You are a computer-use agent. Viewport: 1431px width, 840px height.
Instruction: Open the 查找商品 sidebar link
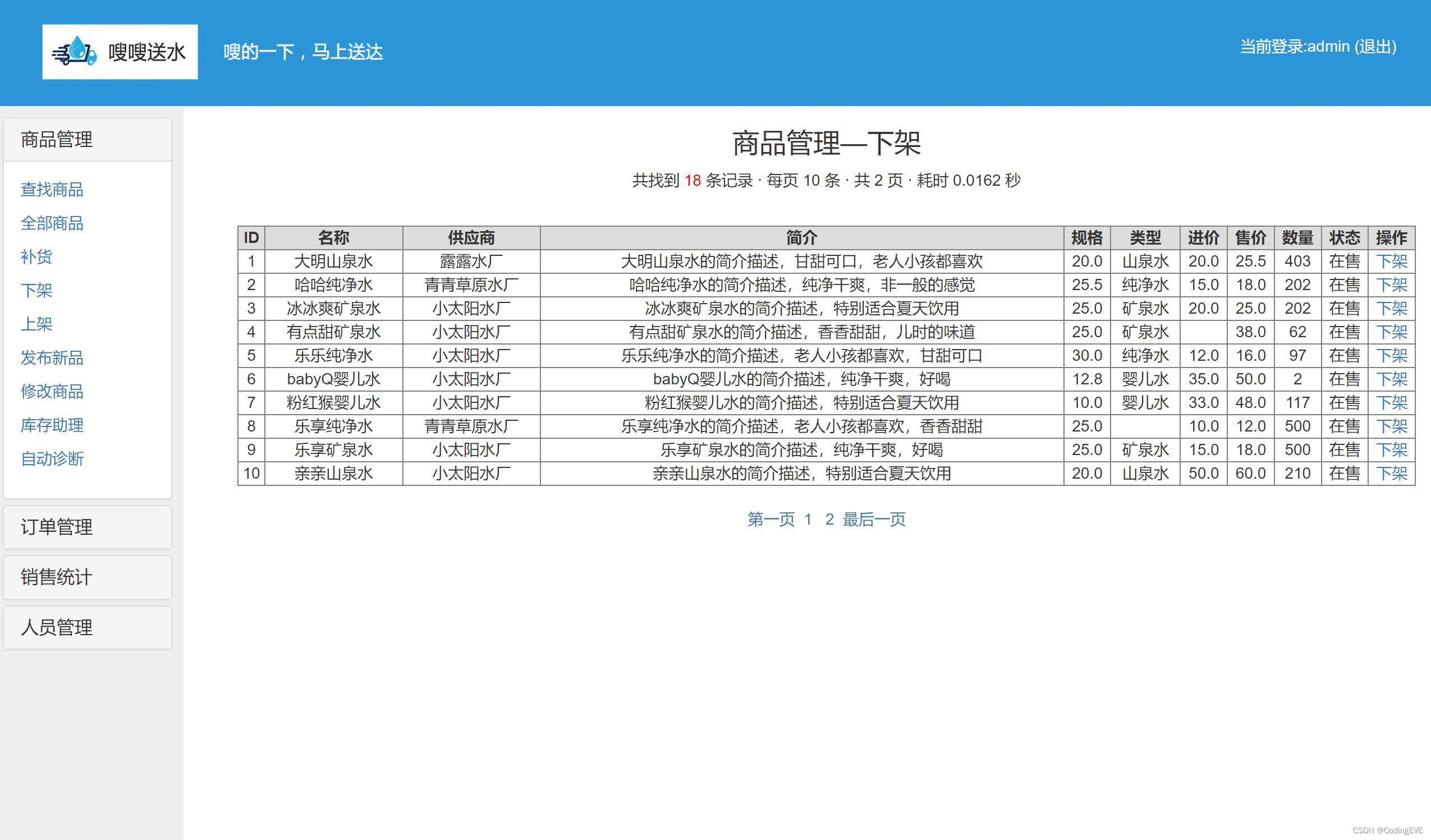52,190
